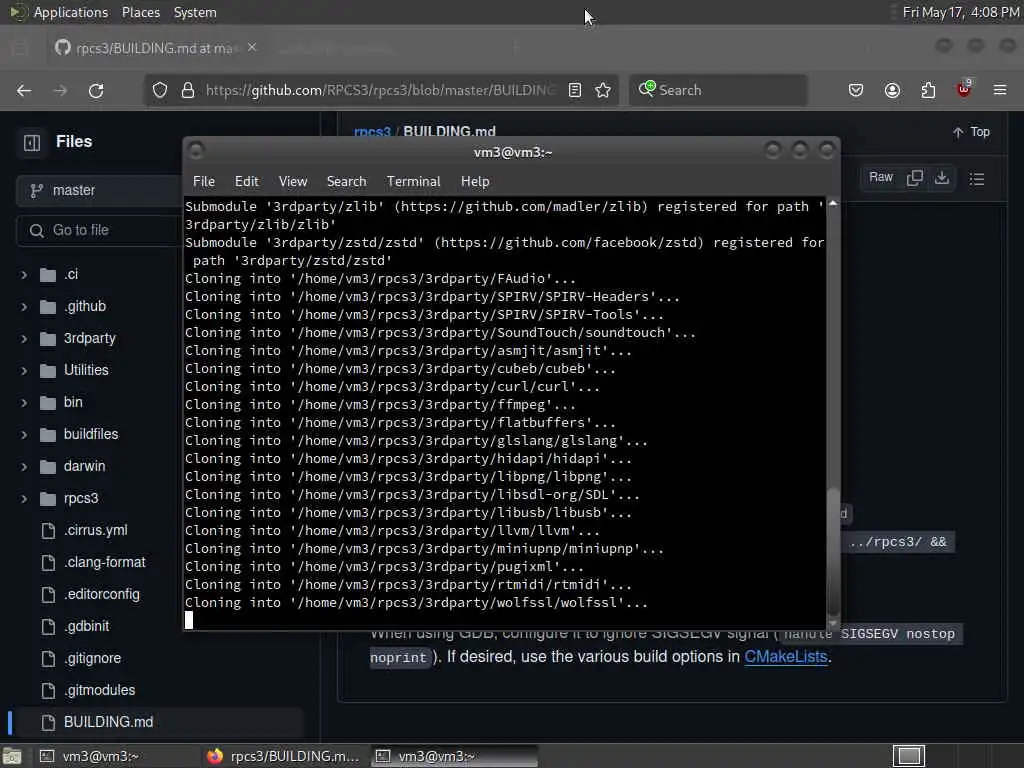
Task: Expand the Utilities folder chevron
Action: tap(24, 370)
